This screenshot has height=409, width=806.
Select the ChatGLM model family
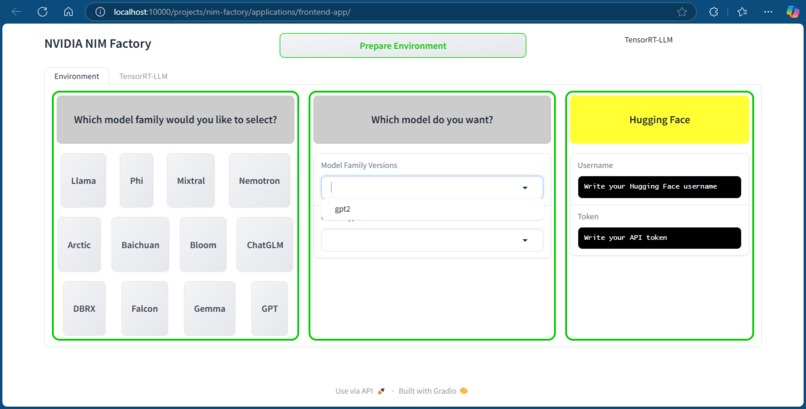(265, 245)
